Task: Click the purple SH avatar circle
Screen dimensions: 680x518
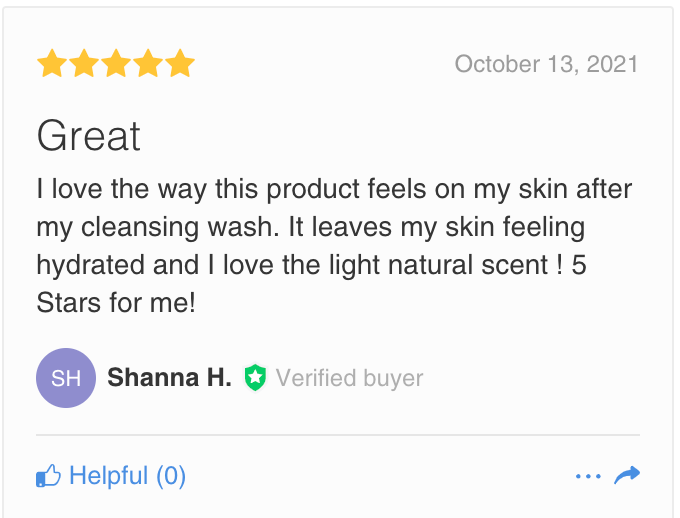Action: coord(66,378)
